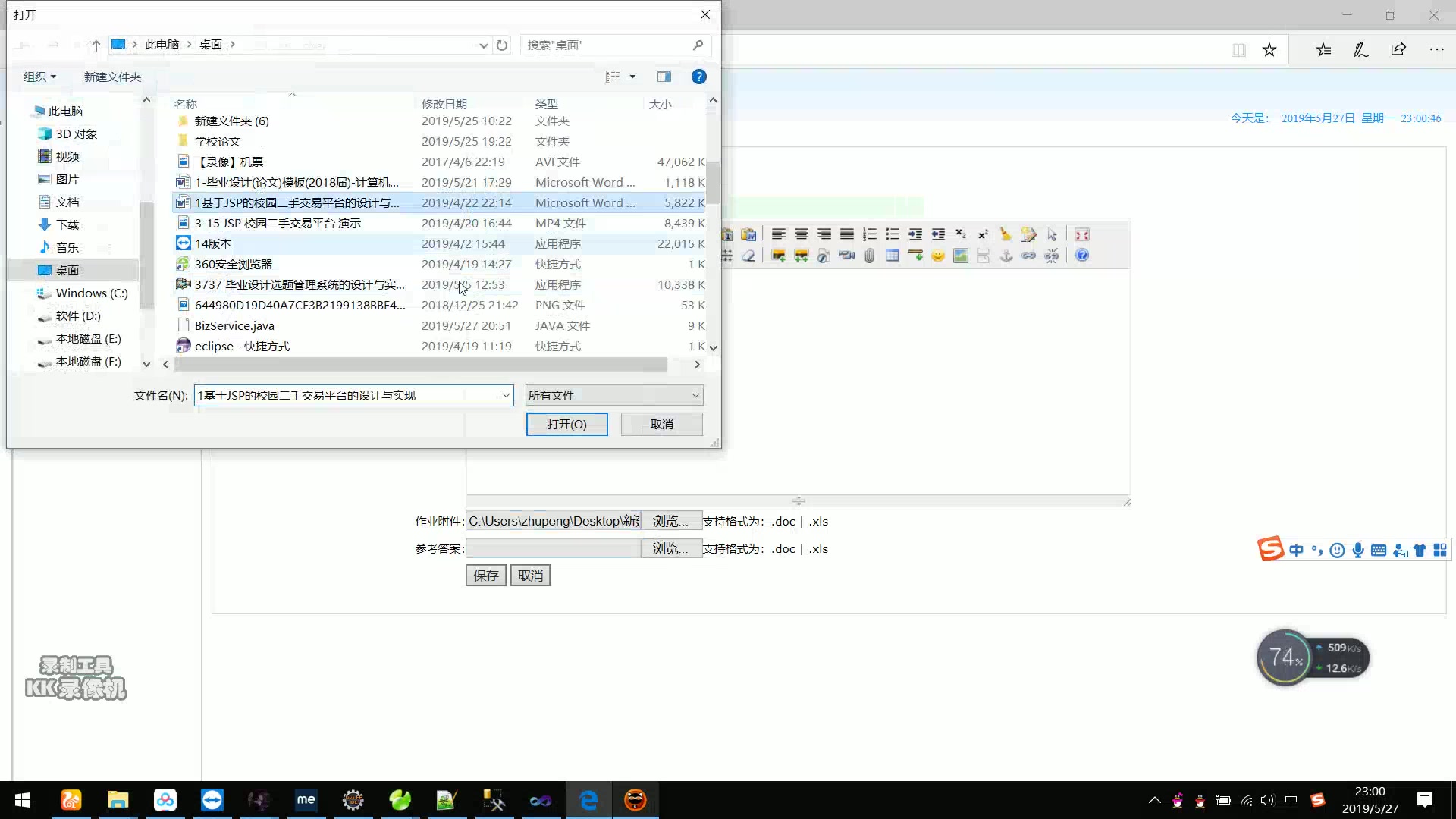
Task: Click the insert table icon in editor
Action: point(893,256)
